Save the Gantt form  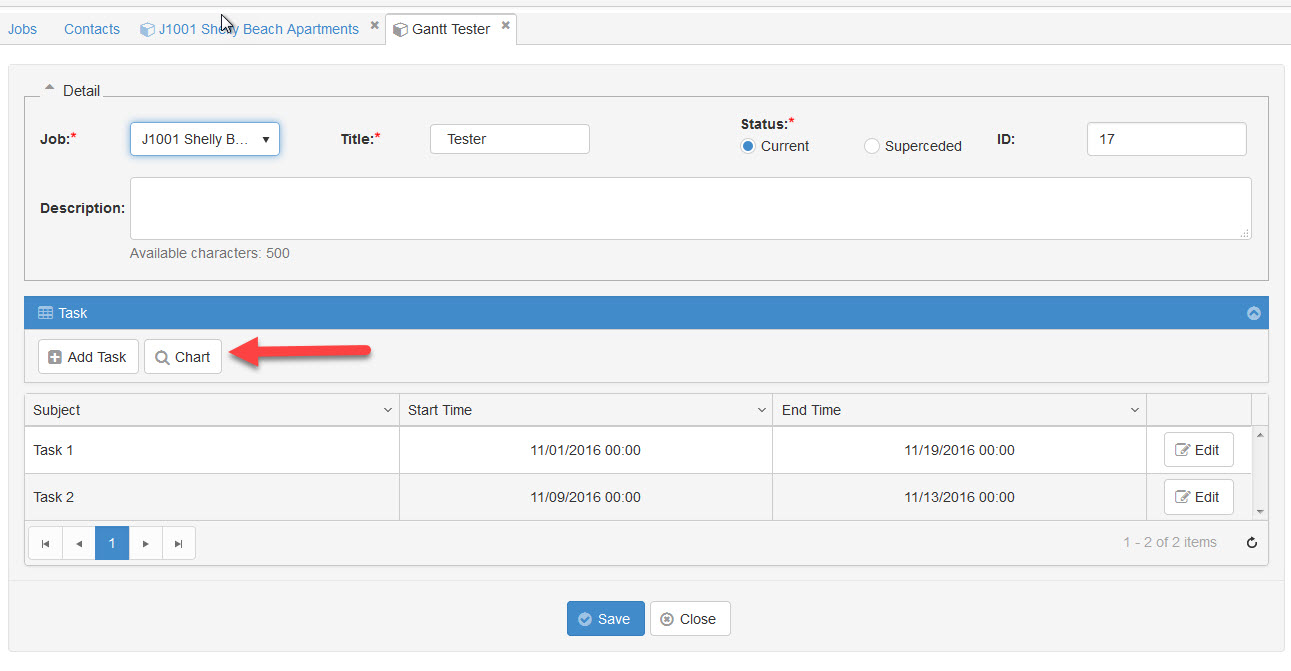tap(606, 619)
